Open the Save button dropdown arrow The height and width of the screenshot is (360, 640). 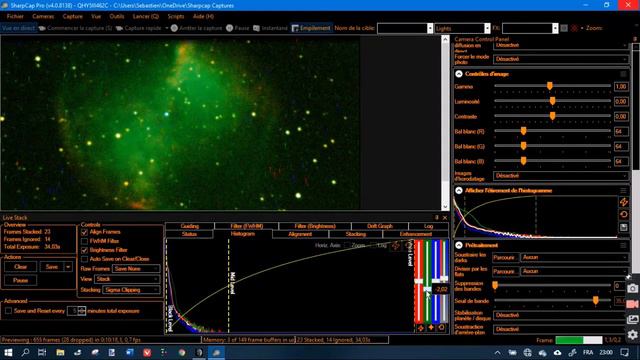(68, 267)
